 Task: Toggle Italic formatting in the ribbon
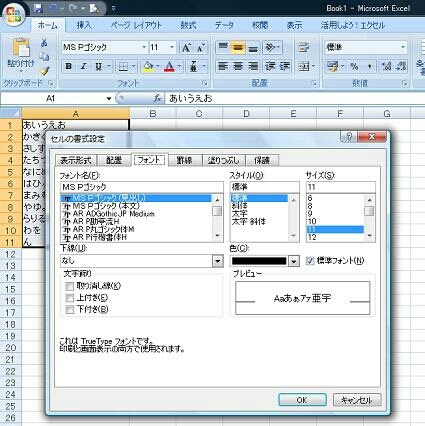[83, 66]
